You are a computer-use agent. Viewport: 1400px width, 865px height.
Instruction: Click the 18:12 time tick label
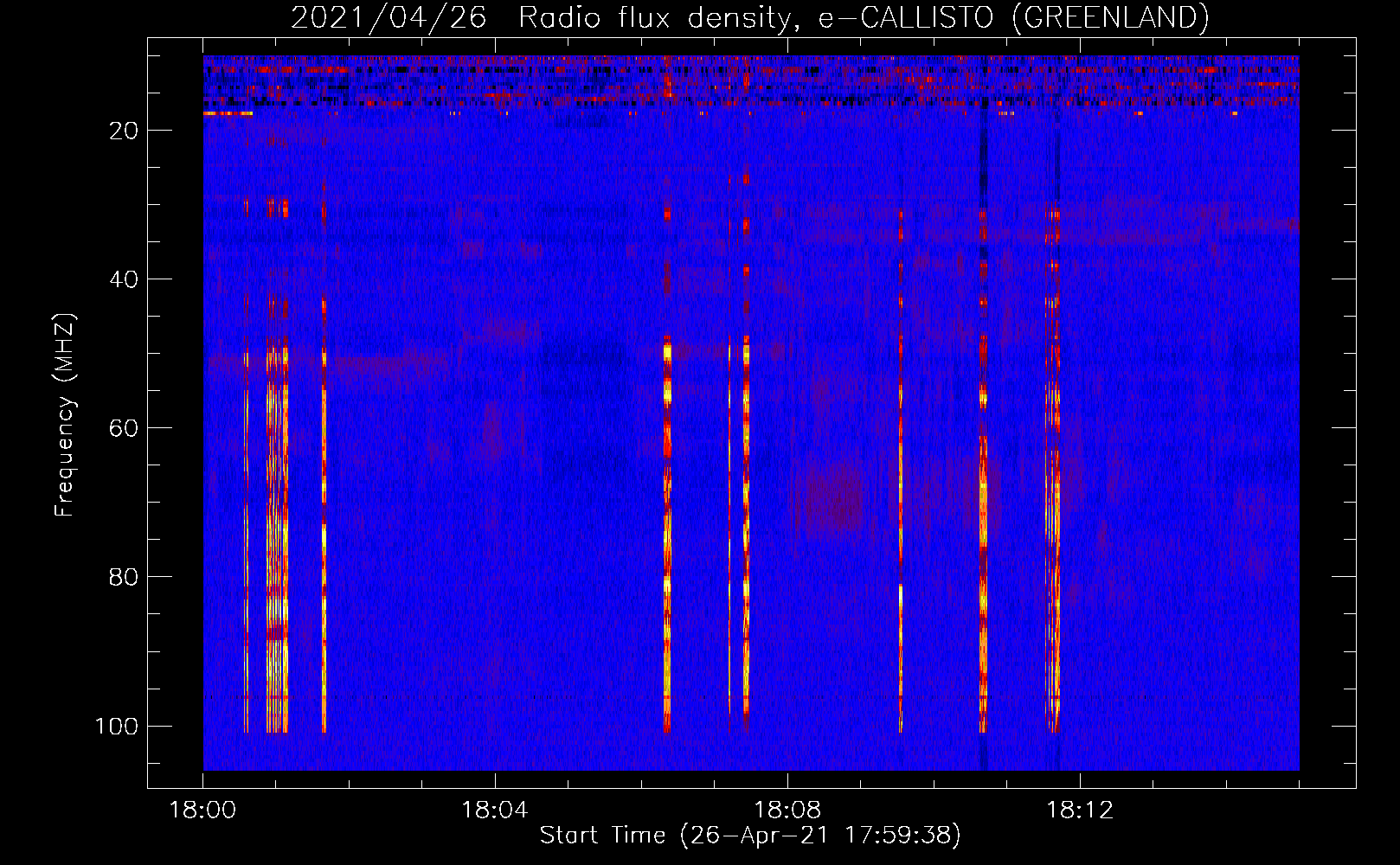(1080, 811)
